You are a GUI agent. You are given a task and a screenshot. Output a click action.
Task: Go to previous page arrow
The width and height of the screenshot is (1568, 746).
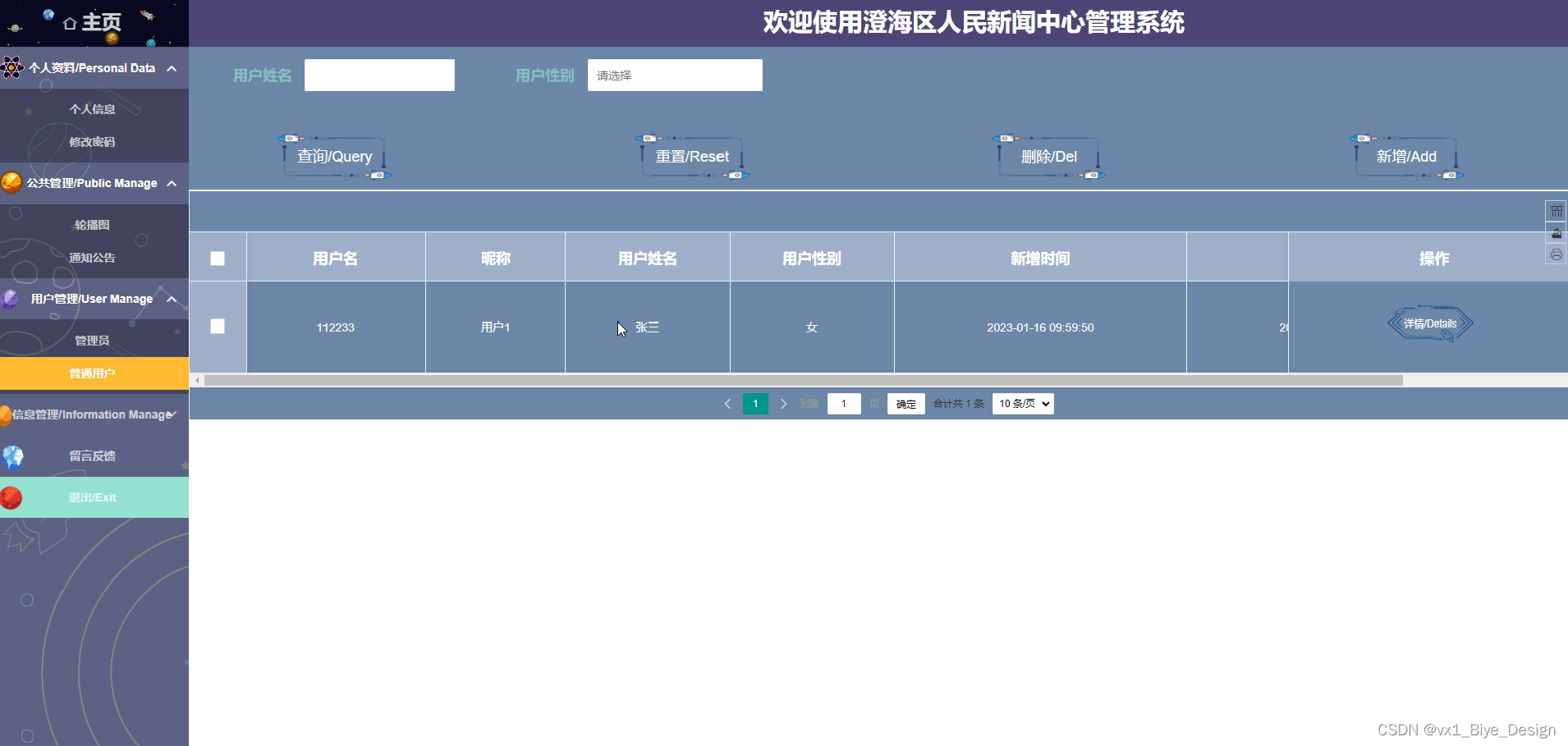coord(727,404)
